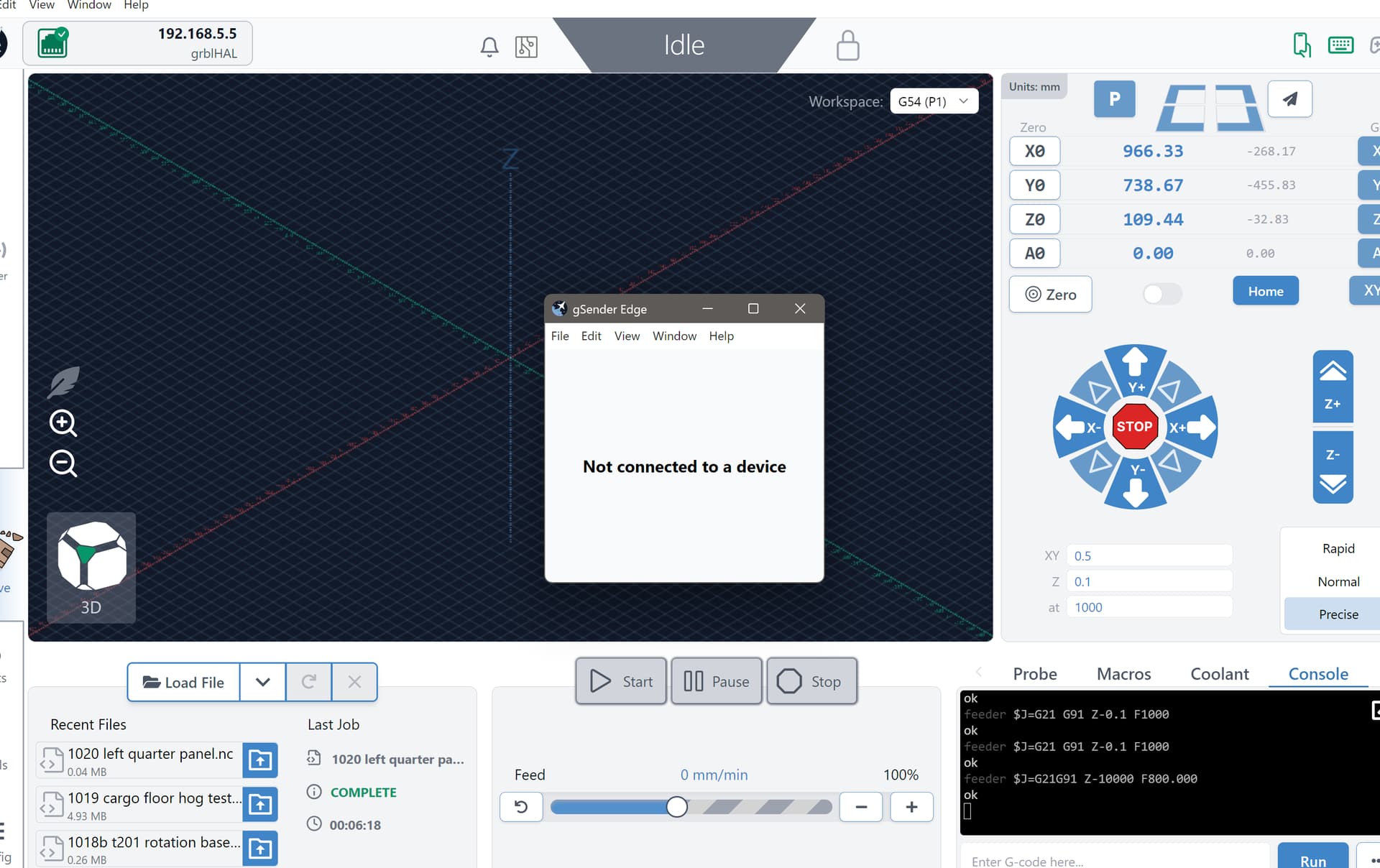This screenshot has height=868, width=1380.
Task: Open the notifications bell icon
Action: [489, 47]
